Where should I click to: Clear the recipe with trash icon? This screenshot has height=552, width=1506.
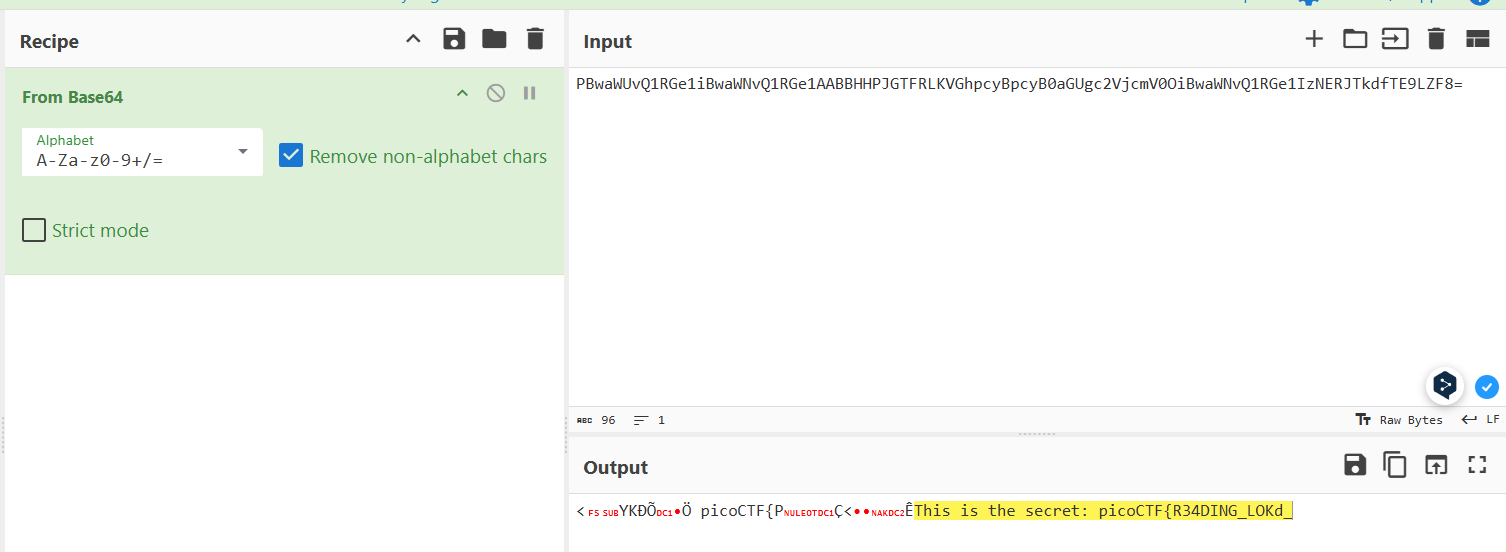[x=535, y=40]
